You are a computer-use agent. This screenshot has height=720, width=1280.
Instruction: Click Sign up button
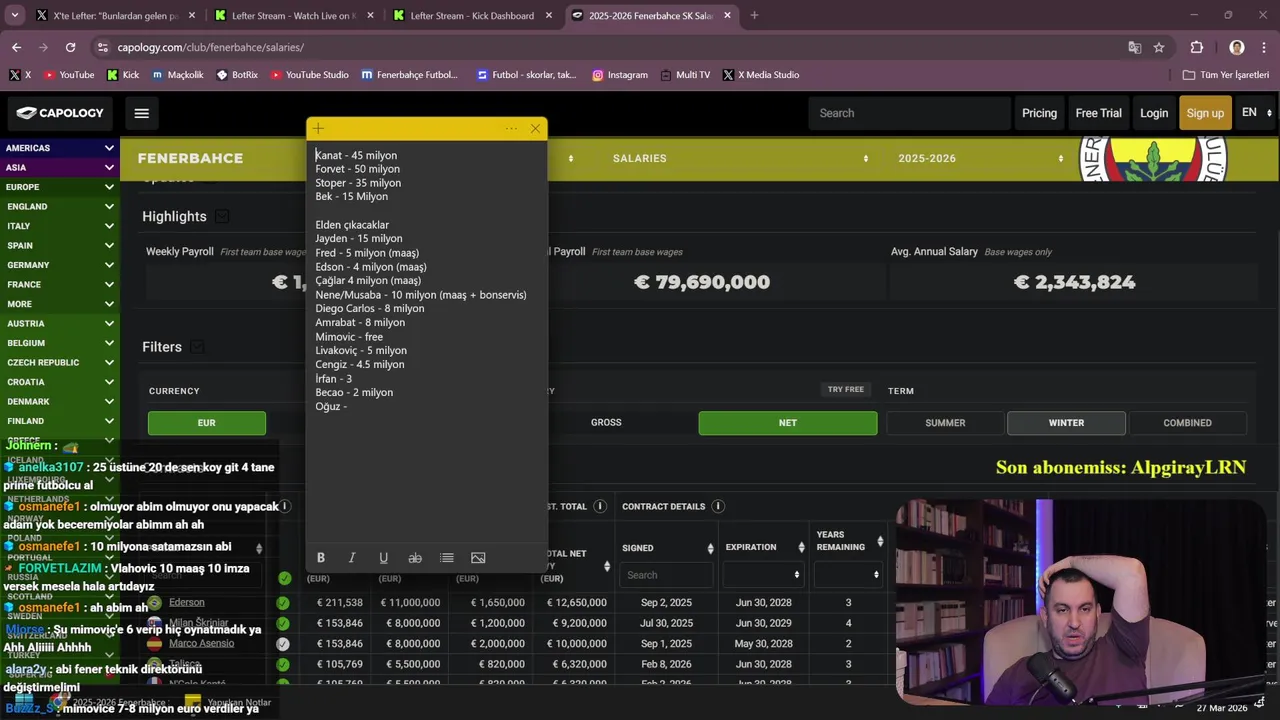pos(1205,113)
